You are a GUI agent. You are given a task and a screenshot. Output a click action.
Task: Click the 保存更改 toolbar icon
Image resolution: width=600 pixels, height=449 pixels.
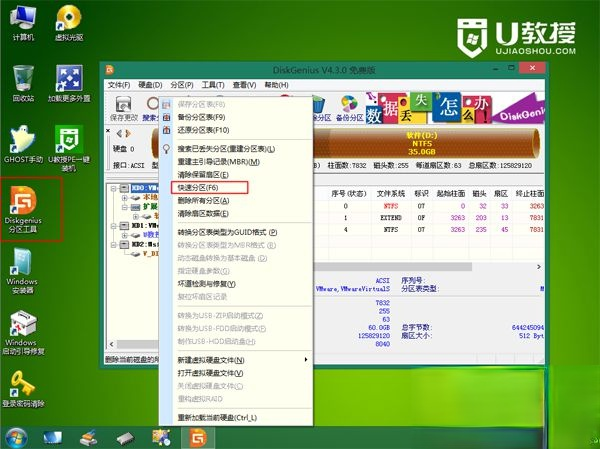tap(124, 109)
